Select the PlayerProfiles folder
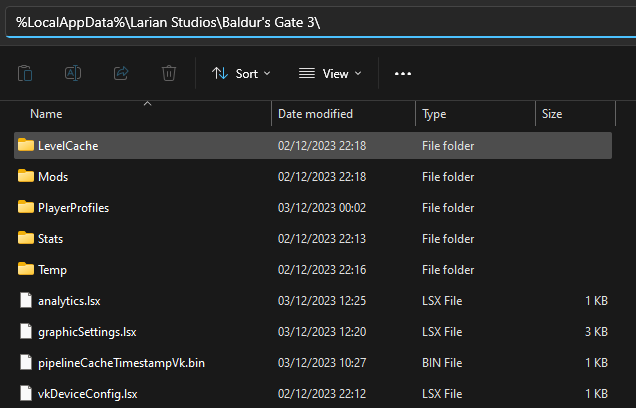 (73, 208)
